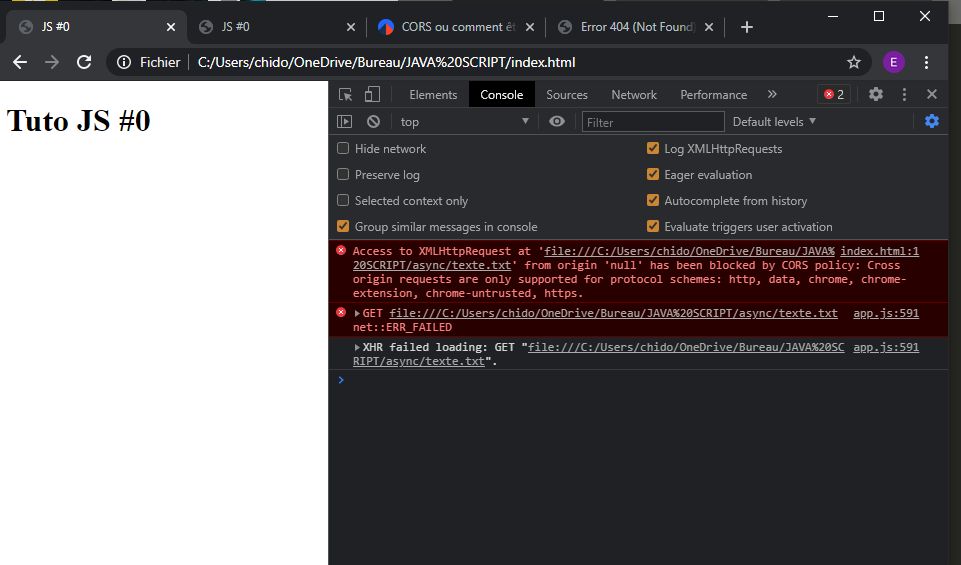The image size is (961, 565).
Task: Open the blue console settings gear
Action: (932, 121)
